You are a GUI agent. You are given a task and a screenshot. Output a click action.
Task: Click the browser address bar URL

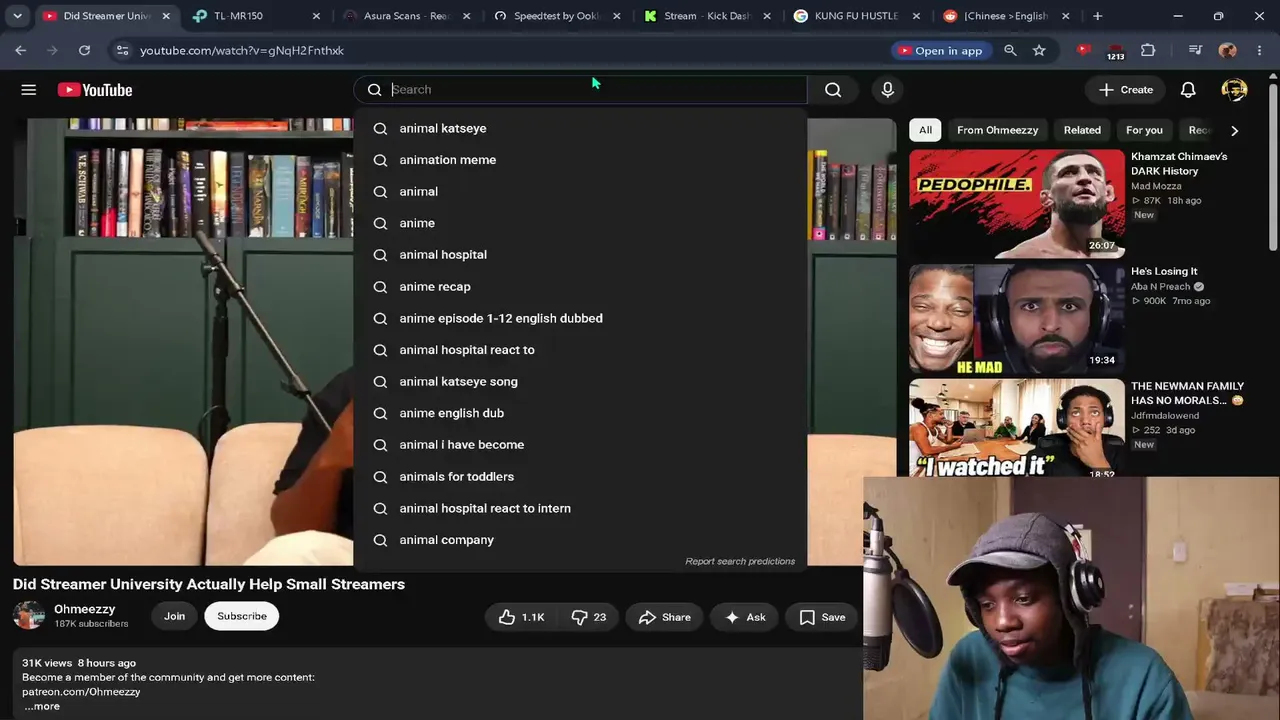(242, 50)
